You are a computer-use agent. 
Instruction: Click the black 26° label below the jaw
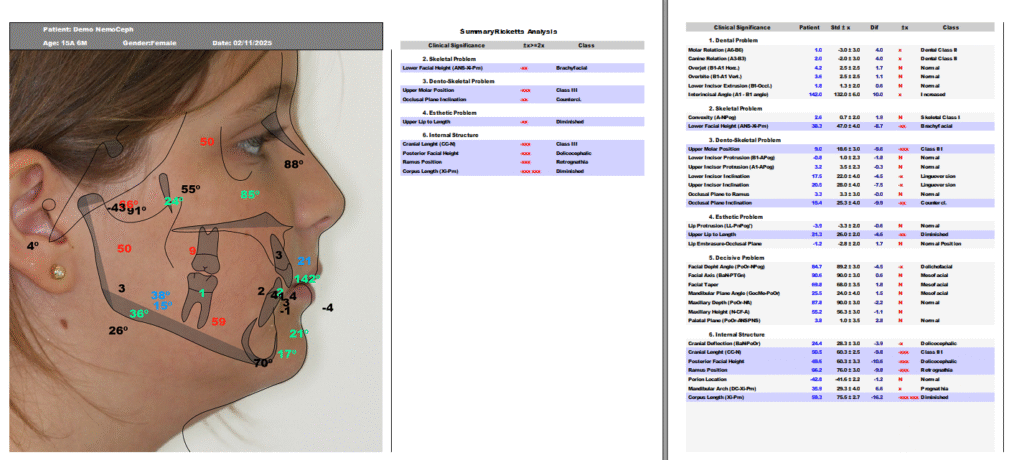118,331
